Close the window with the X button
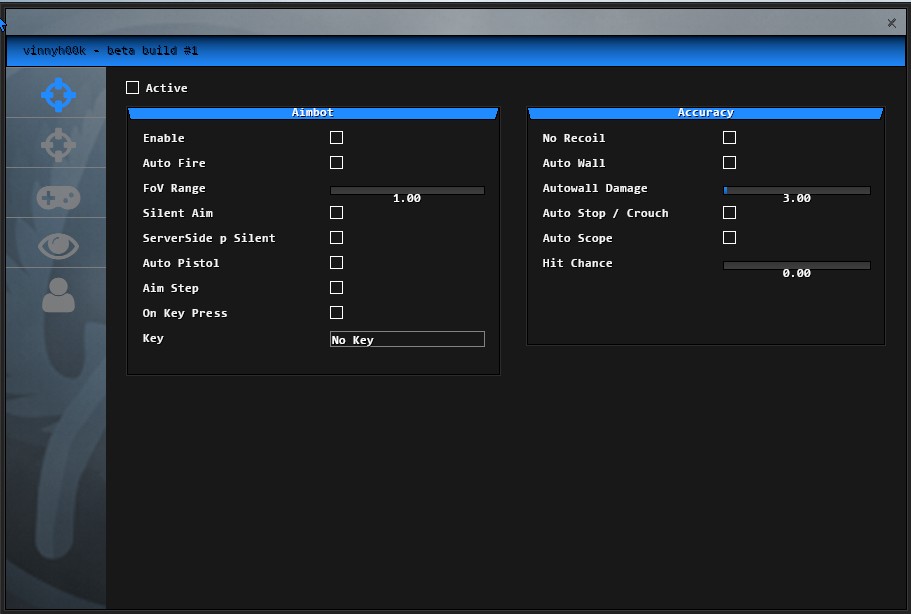Image resolution: width=911 pixels, height=614 pixels. coord(892,22)
